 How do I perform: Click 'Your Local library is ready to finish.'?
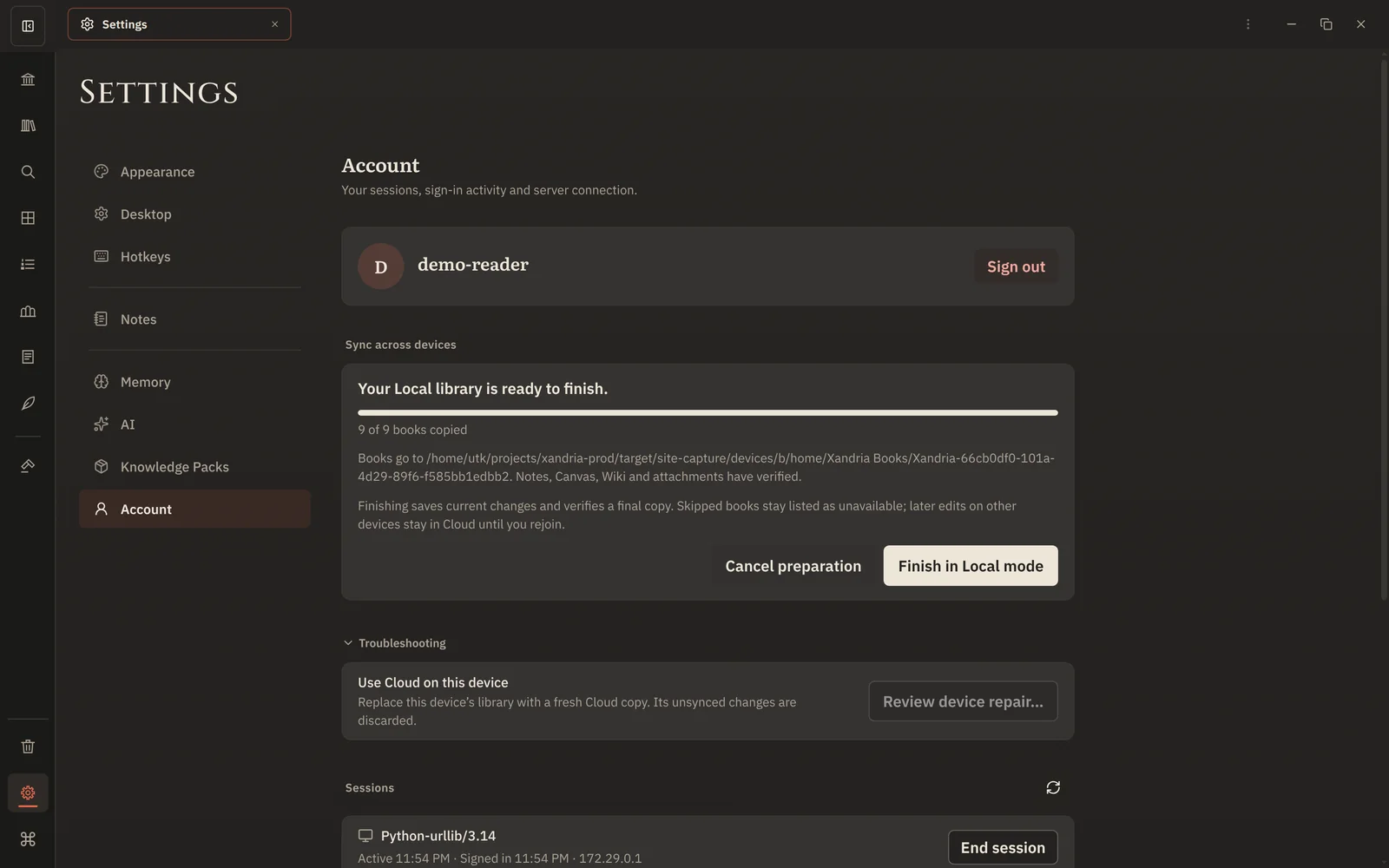pos(483,389)
